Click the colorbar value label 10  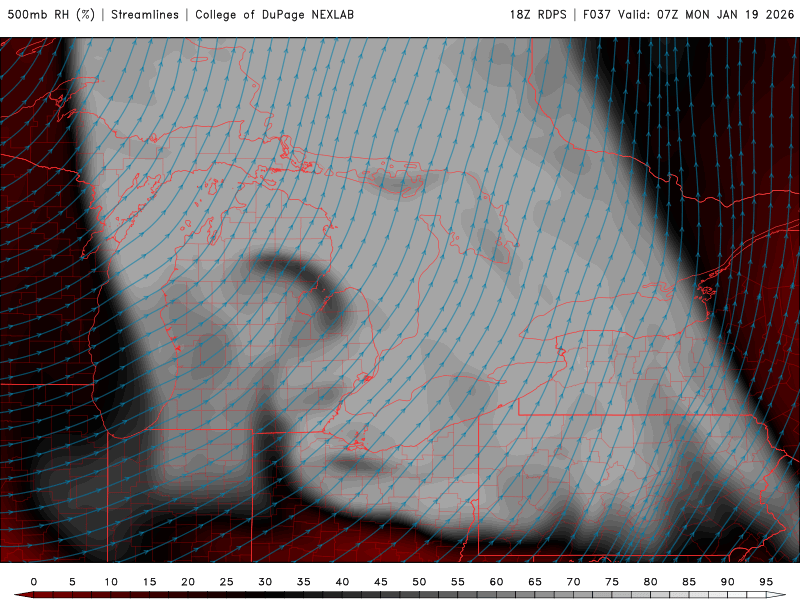click(111, 582)
